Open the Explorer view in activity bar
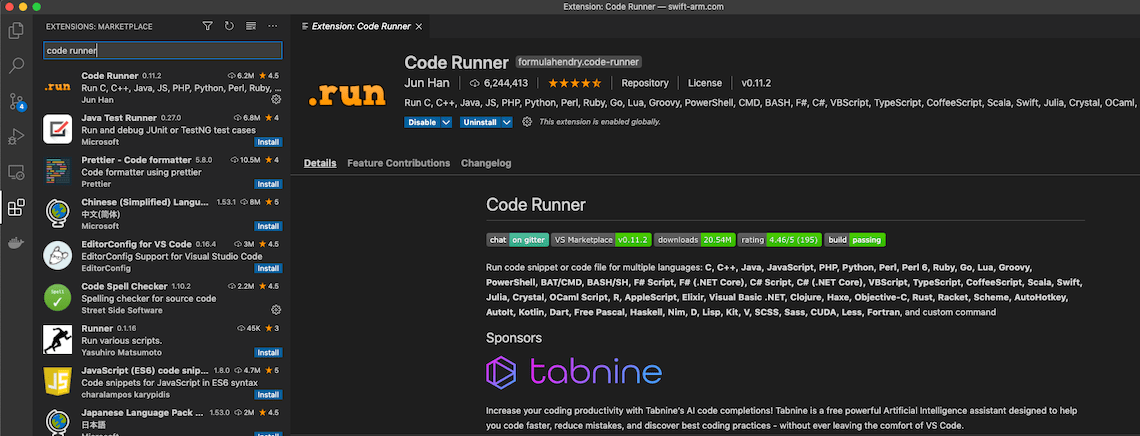1140x436 pixels. click(16, 31)
